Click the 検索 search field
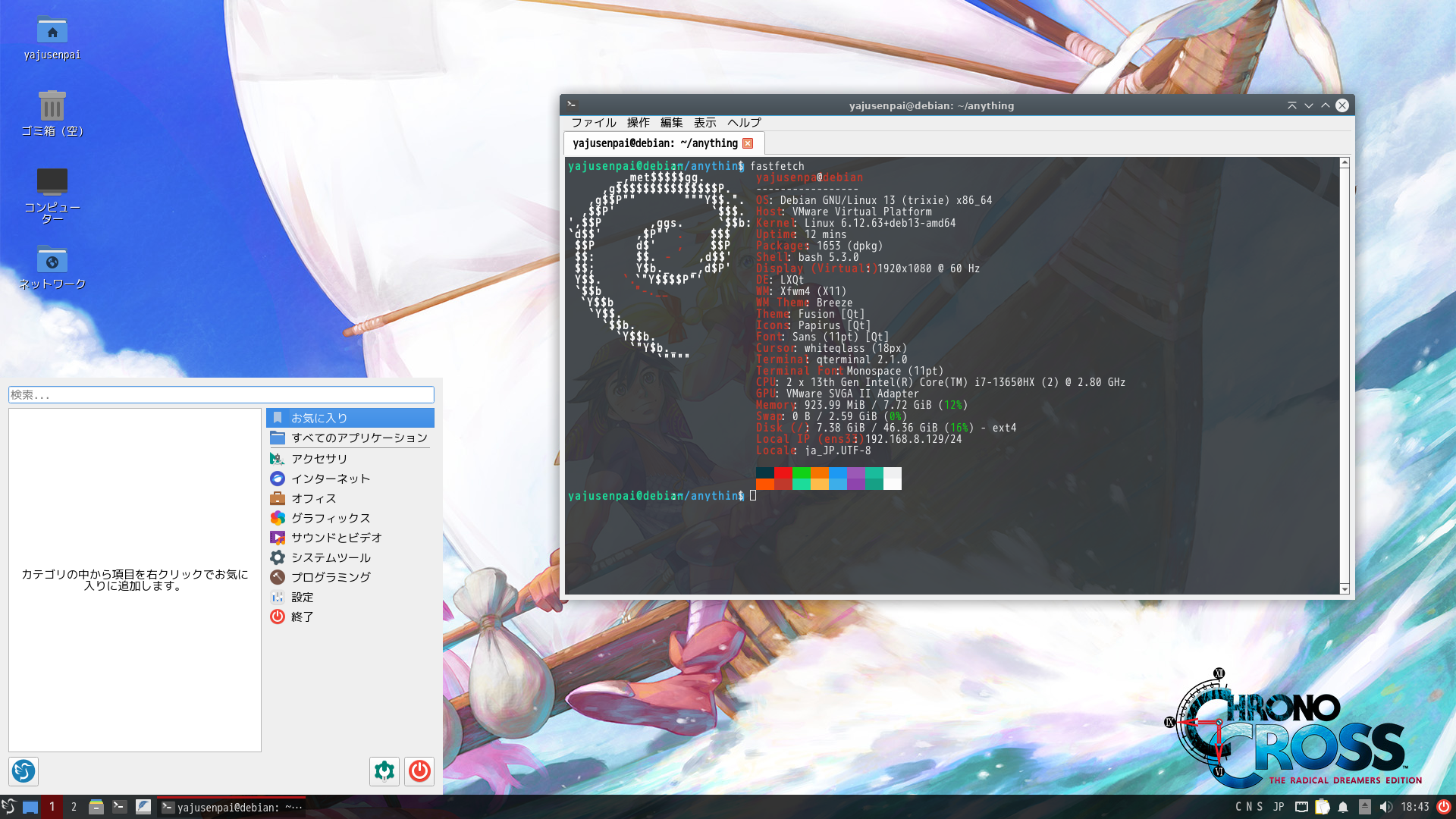The image size is (1456, 819). pos(221,395)
